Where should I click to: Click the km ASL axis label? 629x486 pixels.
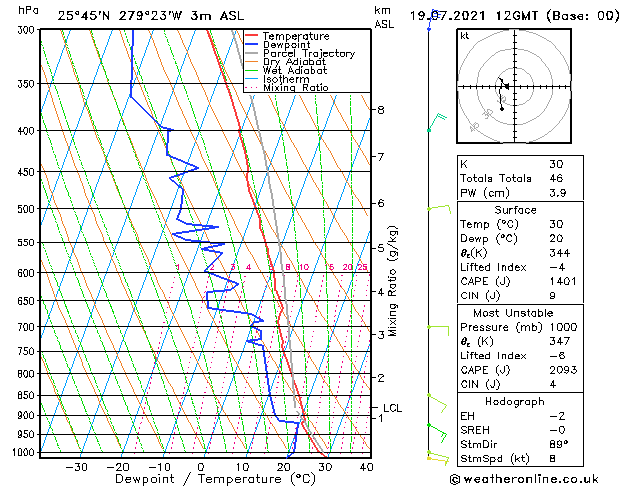(x=384, y=17)
